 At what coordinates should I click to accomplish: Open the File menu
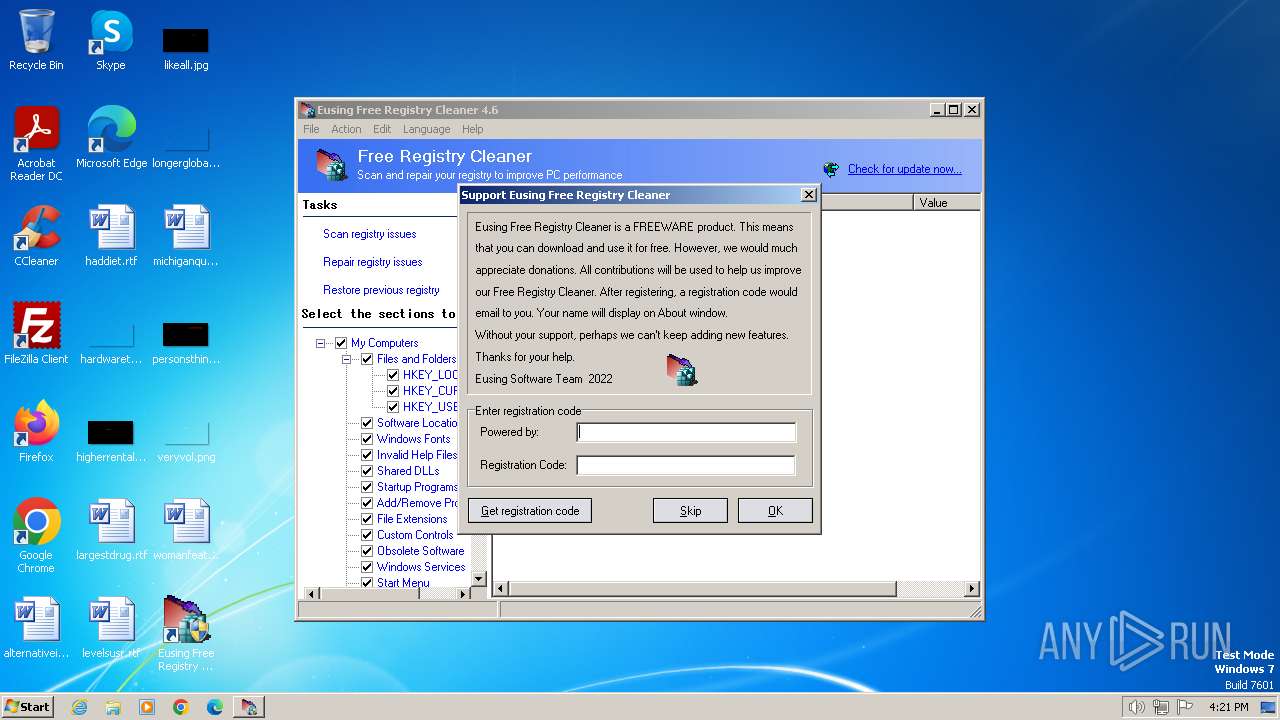tap(311, 129)
